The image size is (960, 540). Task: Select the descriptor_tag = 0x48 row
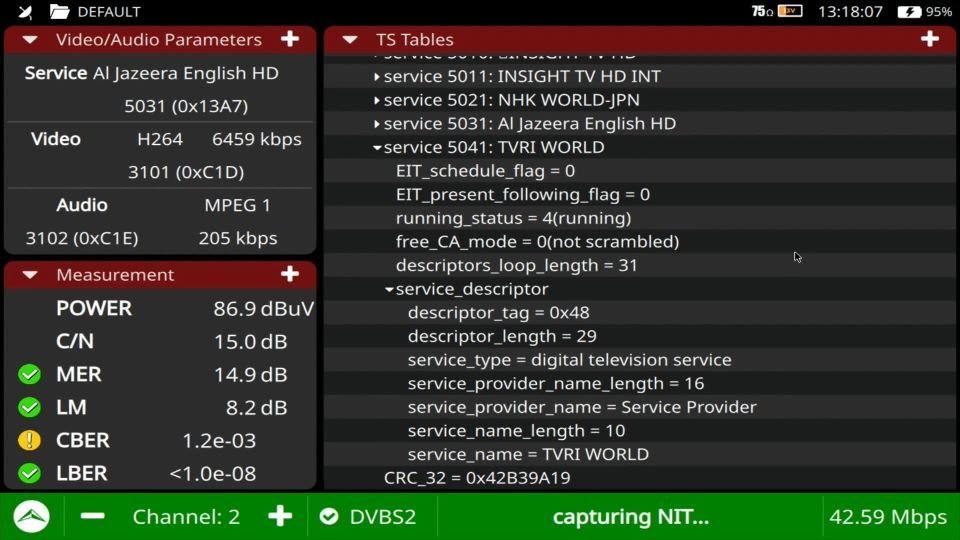[640, 312]
